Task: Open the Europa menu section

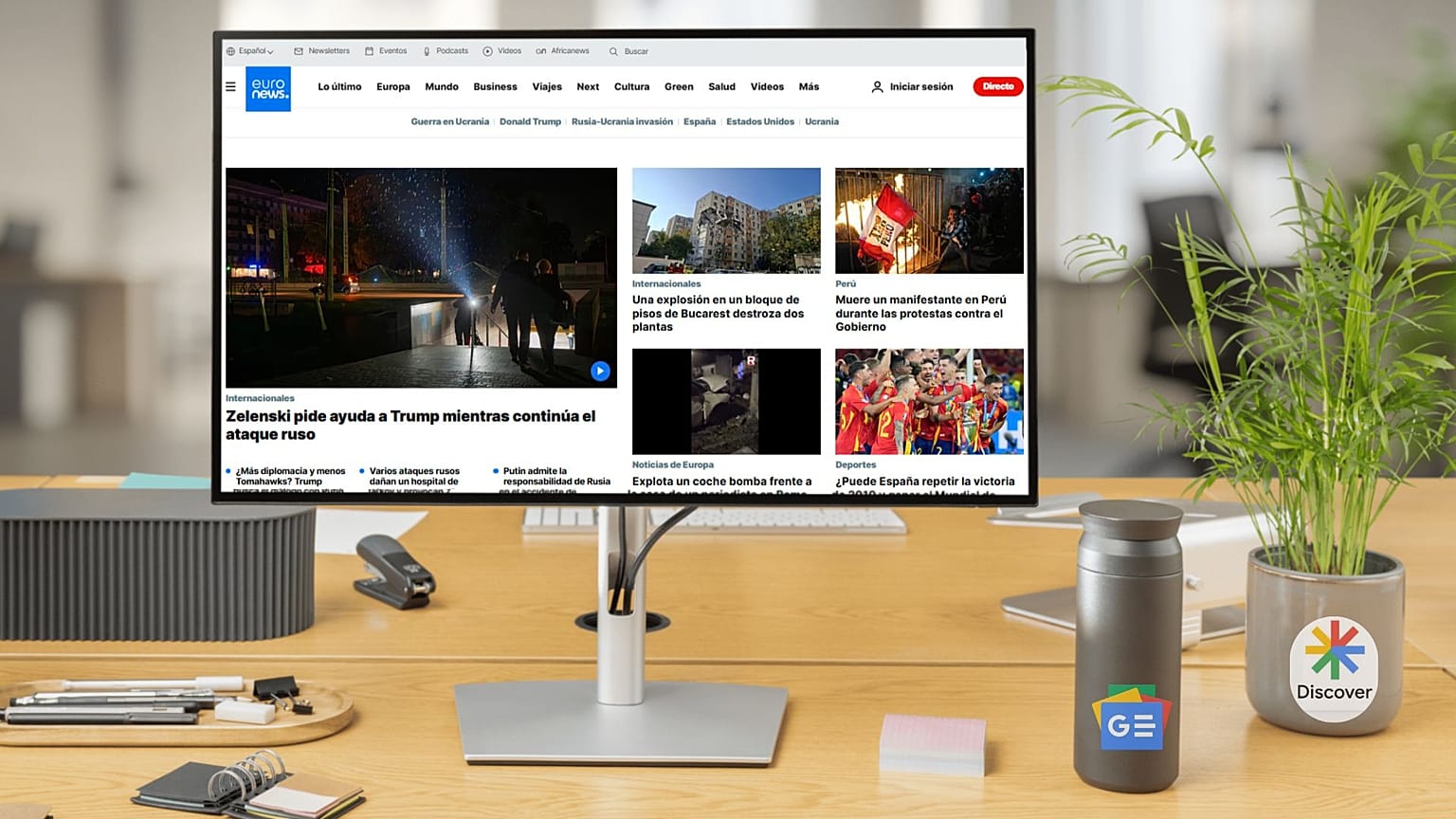Action: (392, 87)
